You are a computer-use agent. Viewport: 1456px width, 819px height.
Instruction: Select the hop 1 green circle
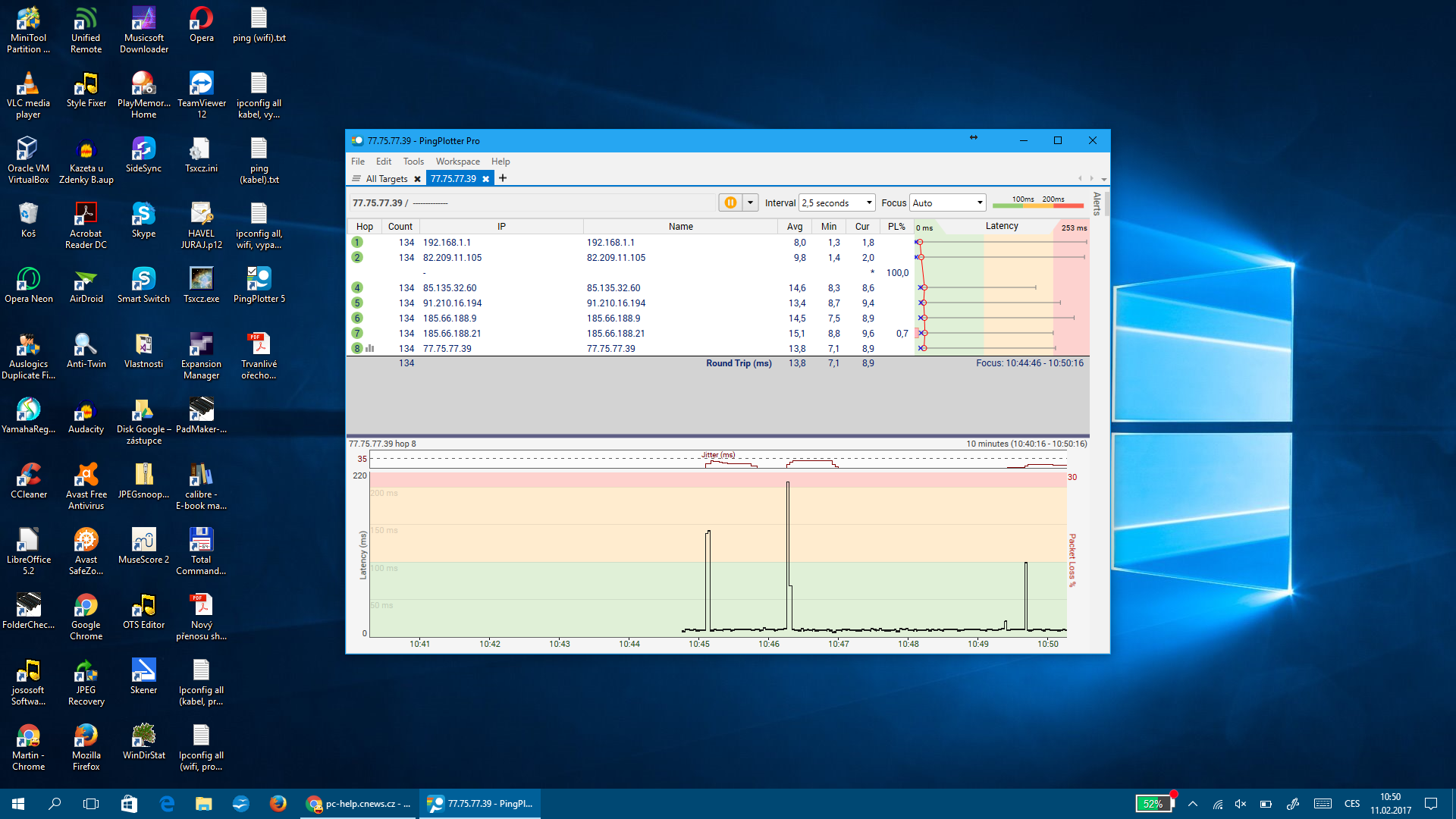pyautogui.click(x=357, y=243)
